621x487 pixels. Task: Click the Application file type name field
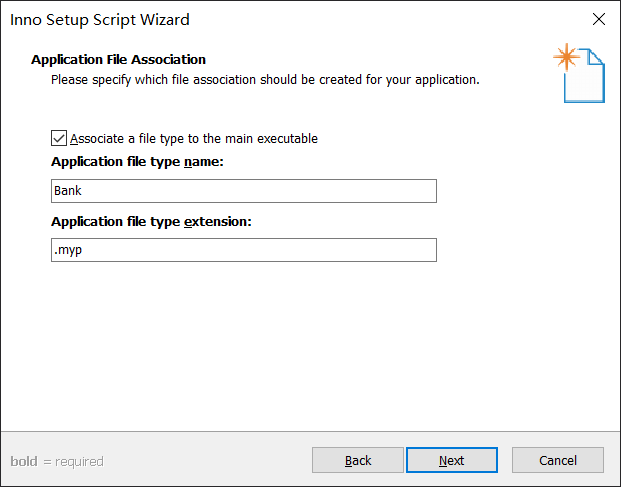(244, 191)
